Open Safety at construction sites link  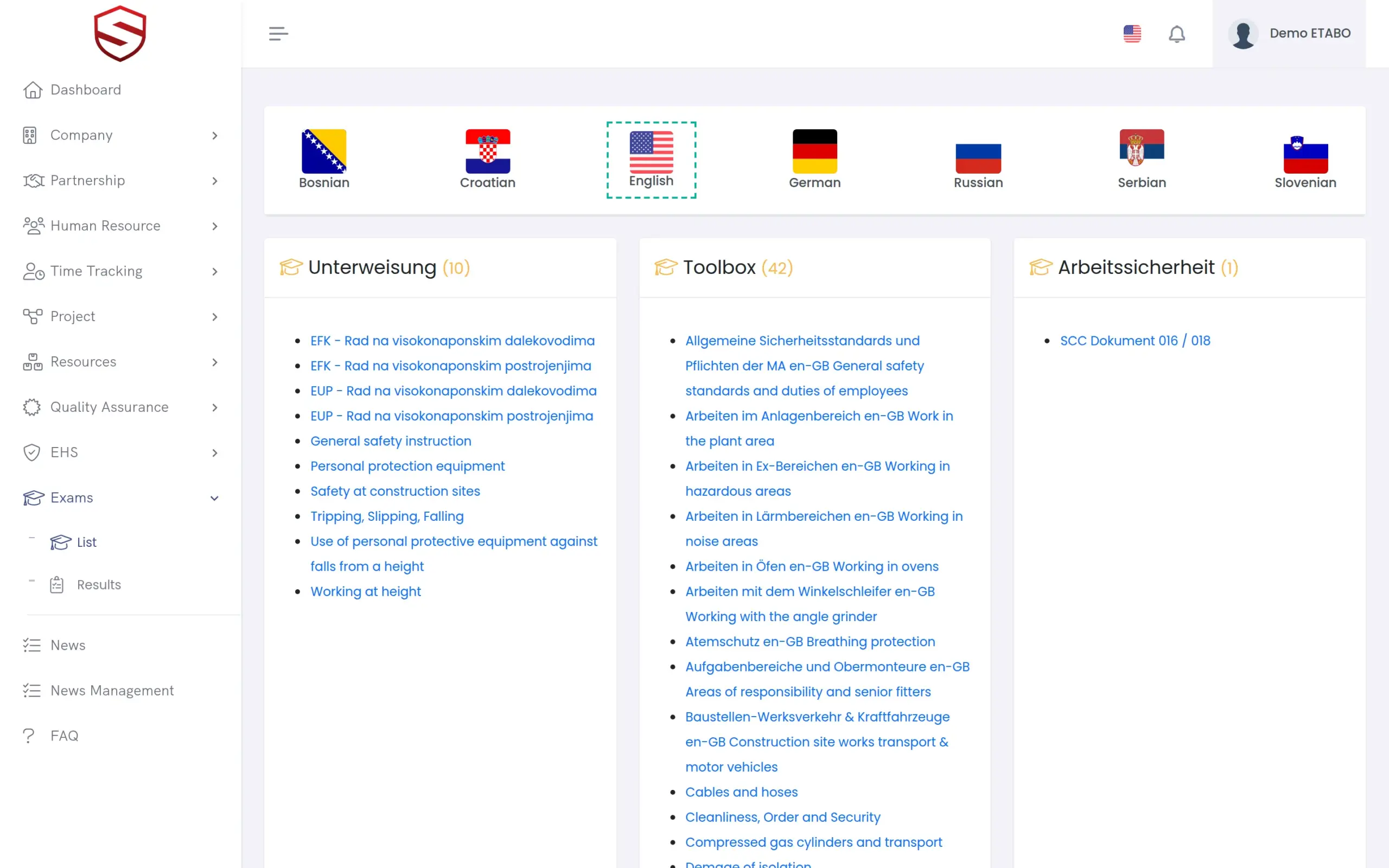click(x=395, y=491)
